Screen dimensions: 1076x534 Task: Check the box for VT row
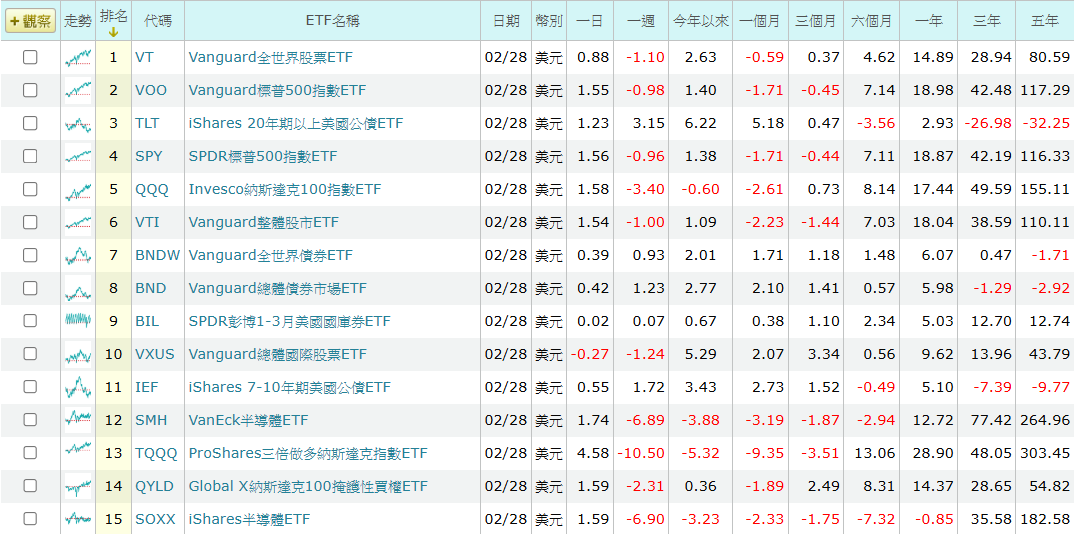coord(30,57)
